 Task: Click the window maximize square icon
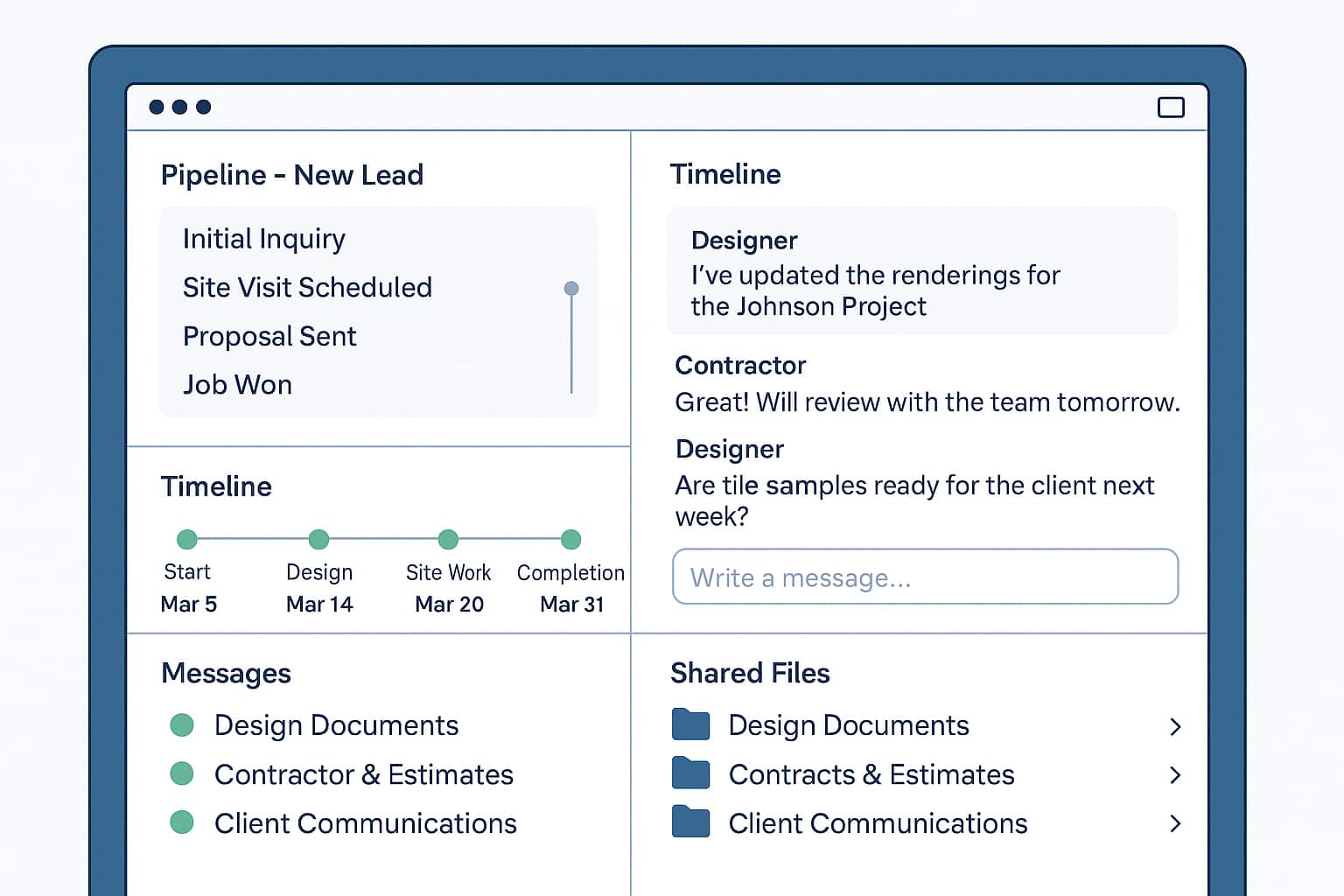pyautogui.click(x=1171, y=107)
